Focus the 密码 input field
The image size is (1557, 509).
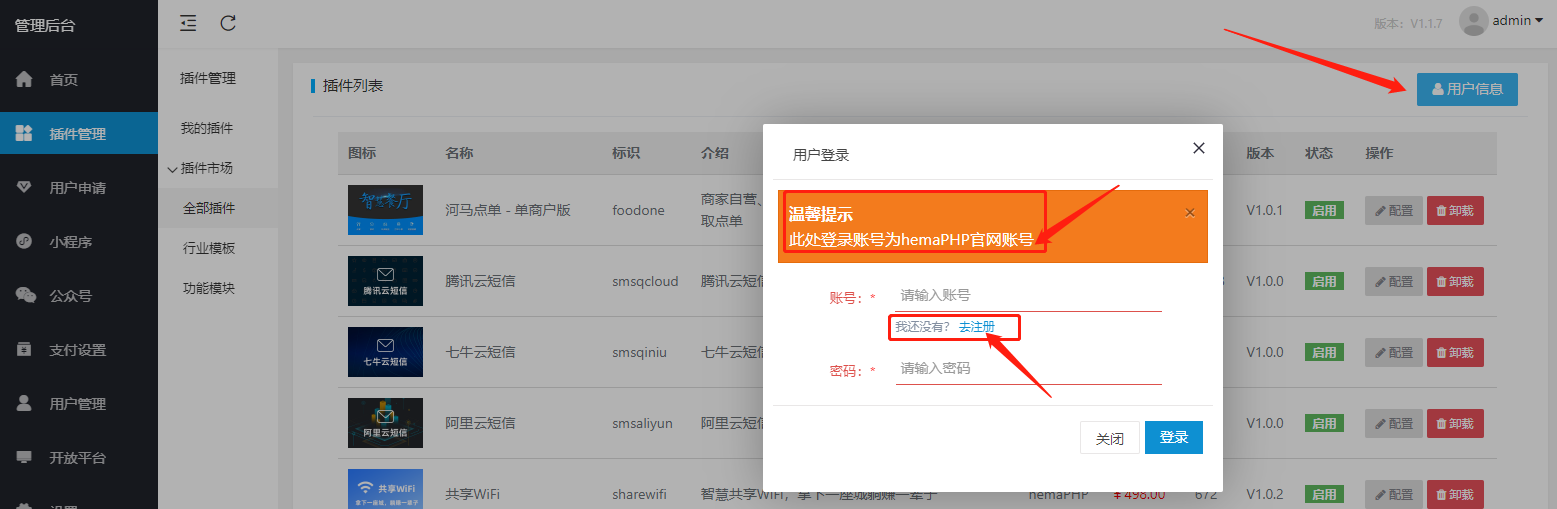[x=1029, y=369]
